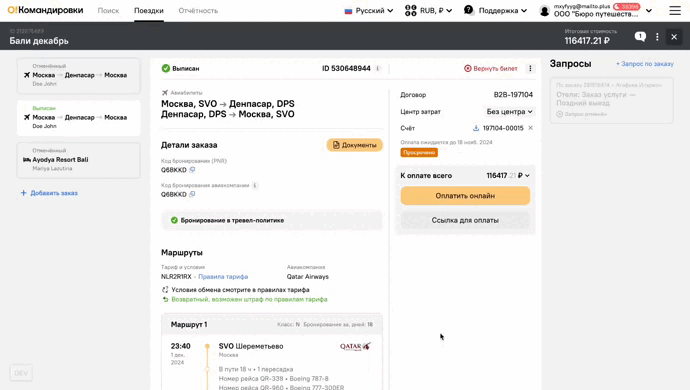Click the Документы button
Screen dimensions: 690x390
point(354,145)
